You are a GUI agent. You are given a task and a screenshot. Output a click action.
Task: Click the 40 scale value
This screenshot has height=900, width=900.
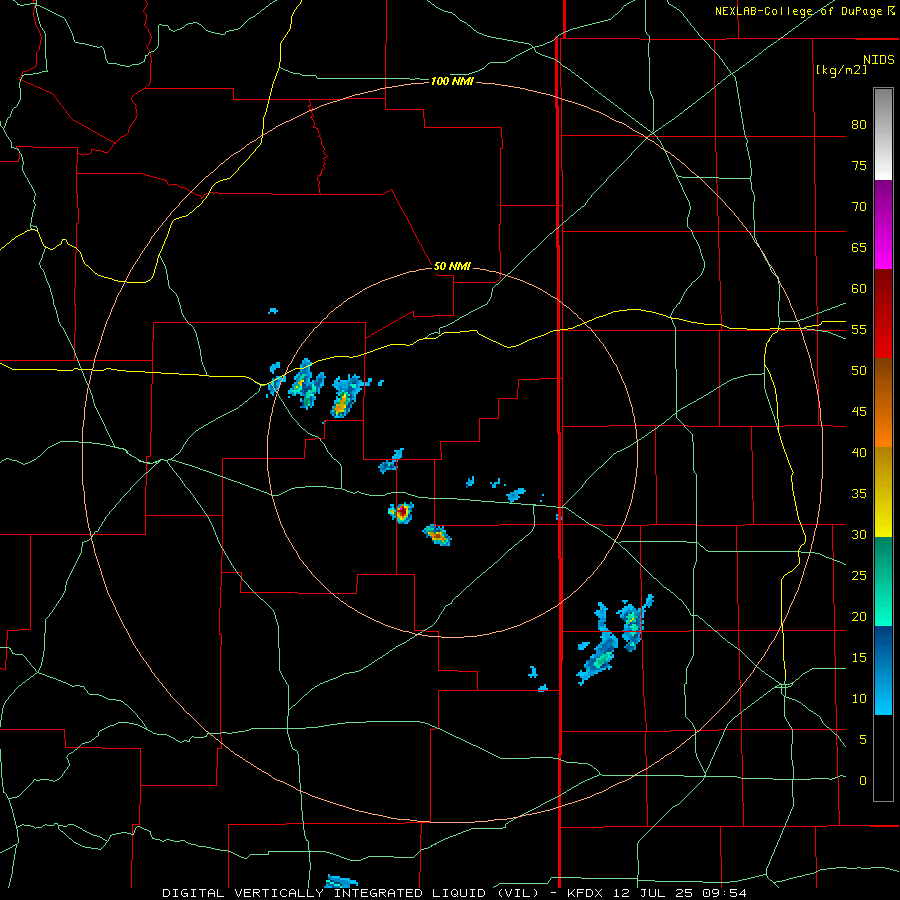click(859, 452)
